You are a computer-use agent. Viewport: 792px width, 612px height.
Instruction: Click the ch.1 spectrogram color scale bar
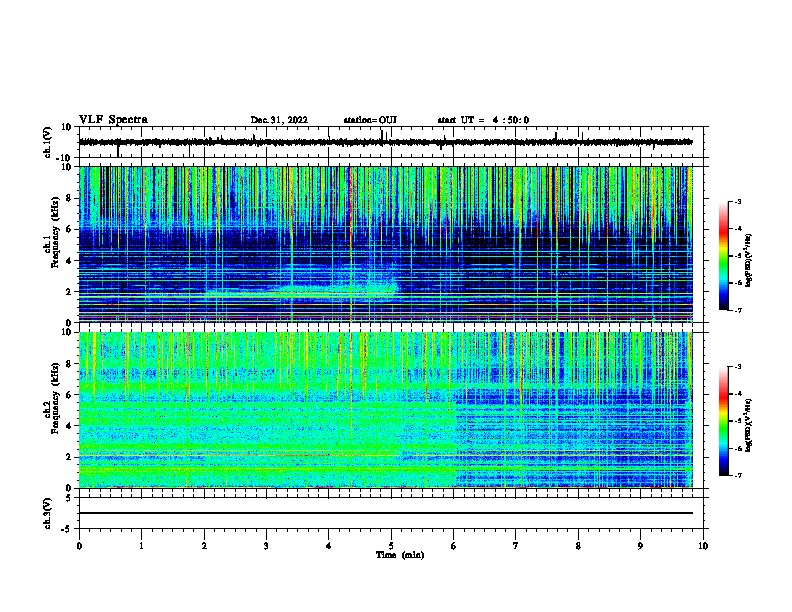tap(724, 256)
